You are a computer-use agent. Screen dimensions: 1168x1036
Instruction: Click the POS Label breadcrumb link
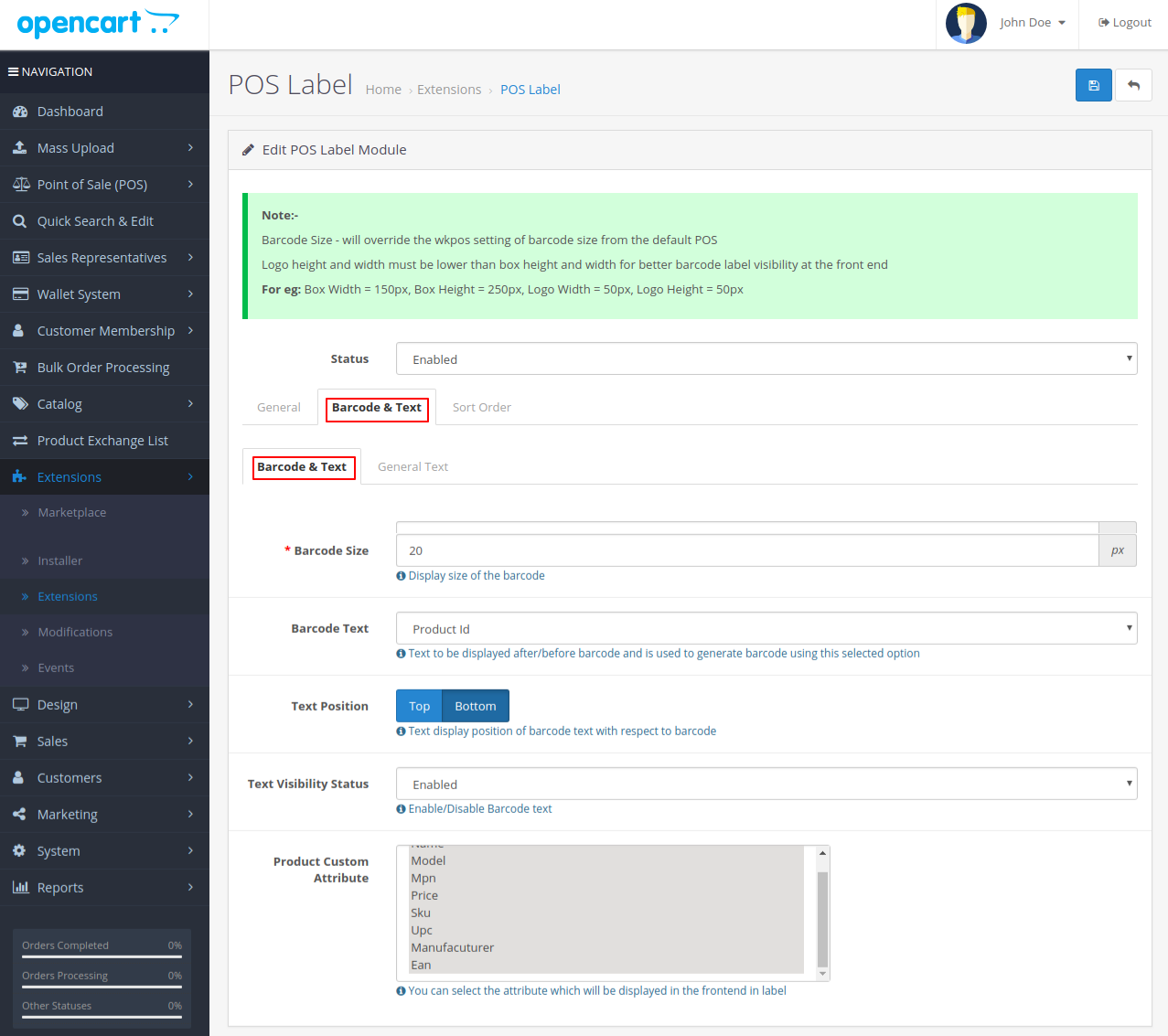point(530,90)
